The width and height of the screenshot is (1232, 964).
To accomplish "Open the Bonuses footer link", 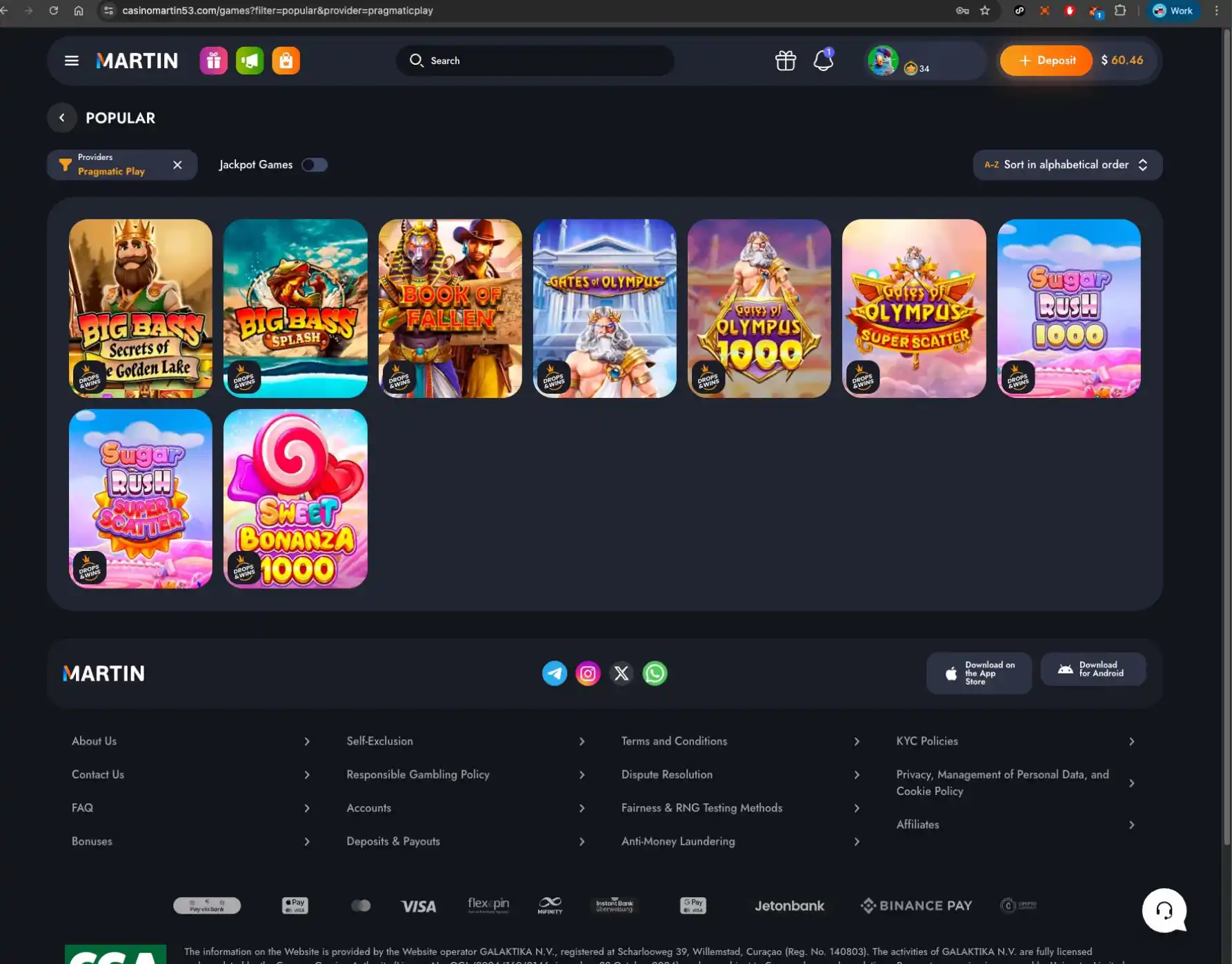I will (x=92, y=841).
